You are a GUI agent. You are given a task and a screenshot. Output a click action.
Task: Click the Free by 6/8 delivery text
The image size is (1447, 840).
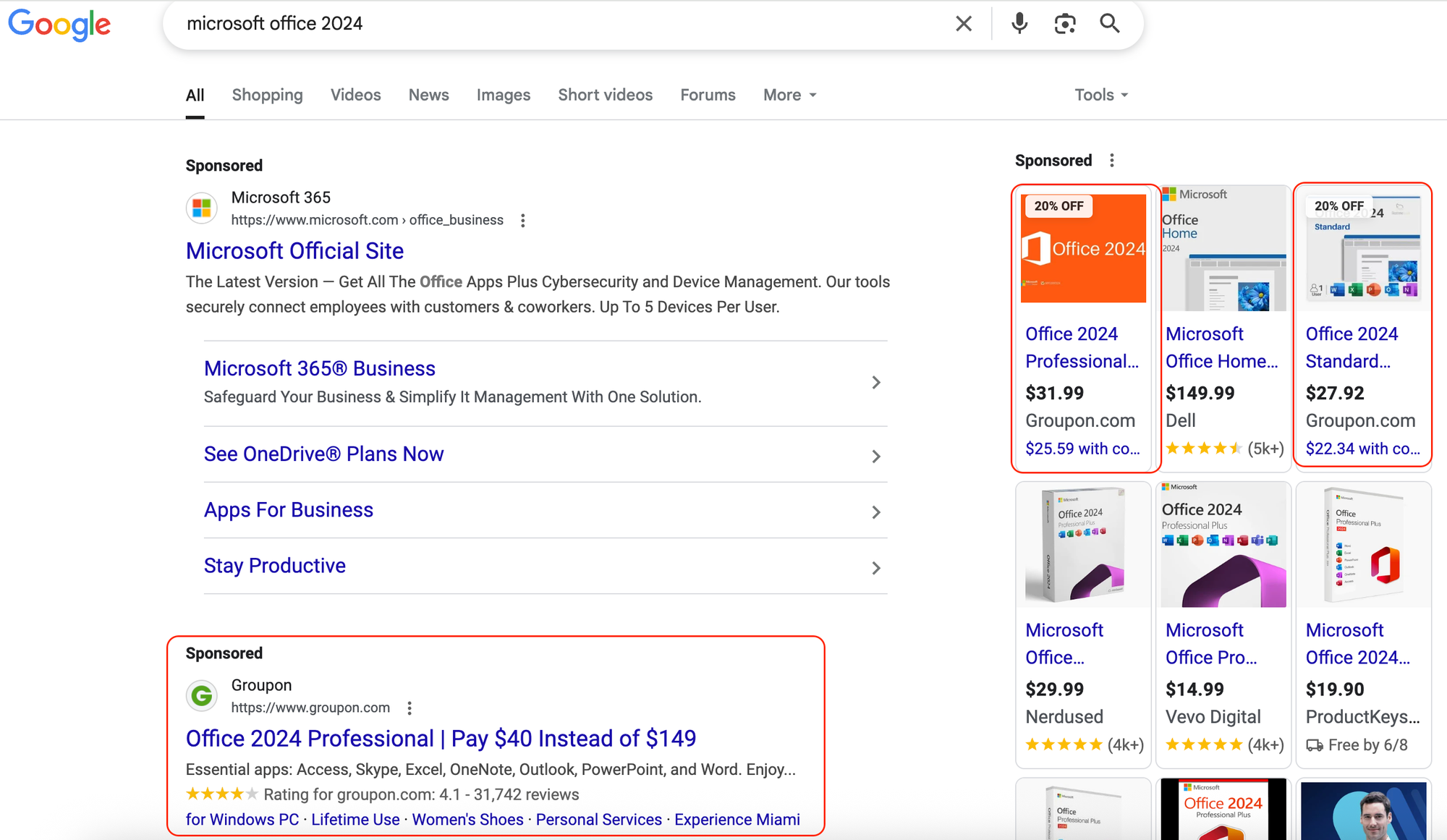[x=1367, y=745]
